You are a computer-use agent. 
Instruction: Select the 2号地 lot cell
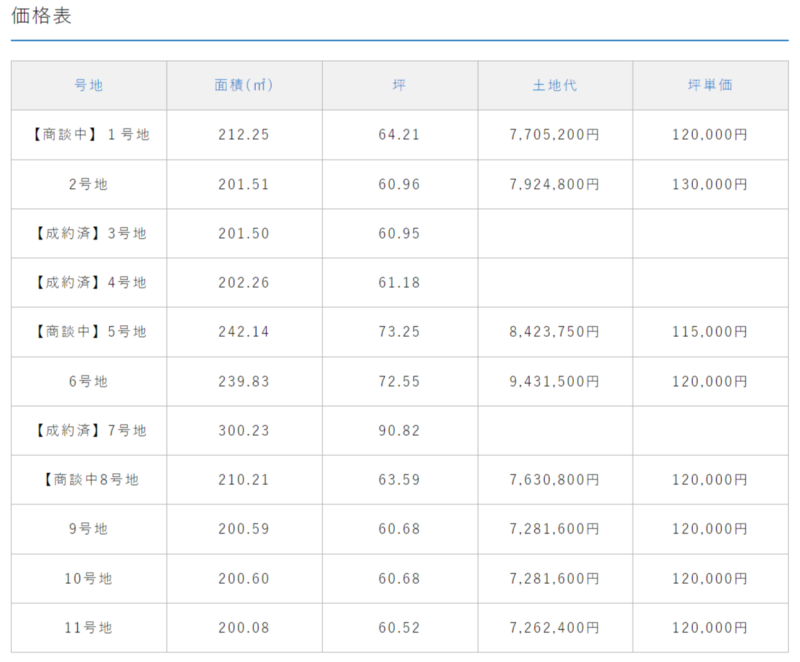[89, 184]
